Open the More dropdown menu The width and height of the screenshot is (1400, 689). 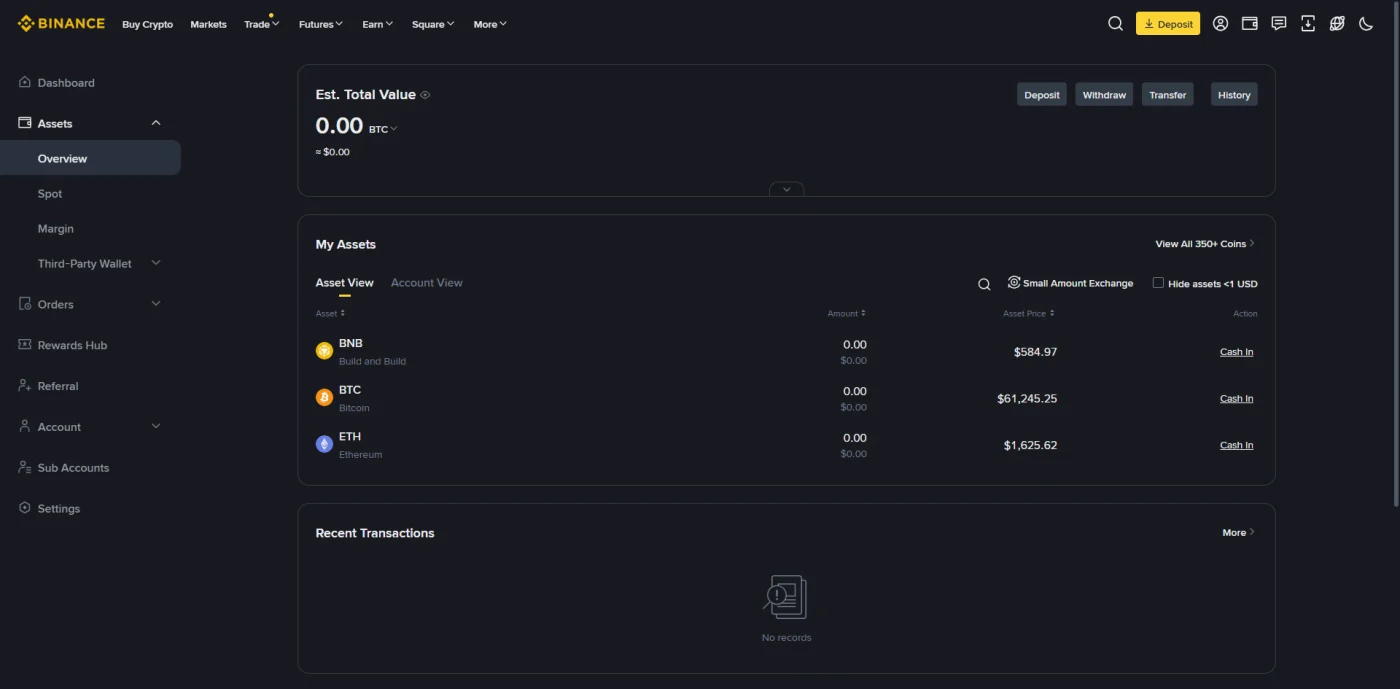490,24
